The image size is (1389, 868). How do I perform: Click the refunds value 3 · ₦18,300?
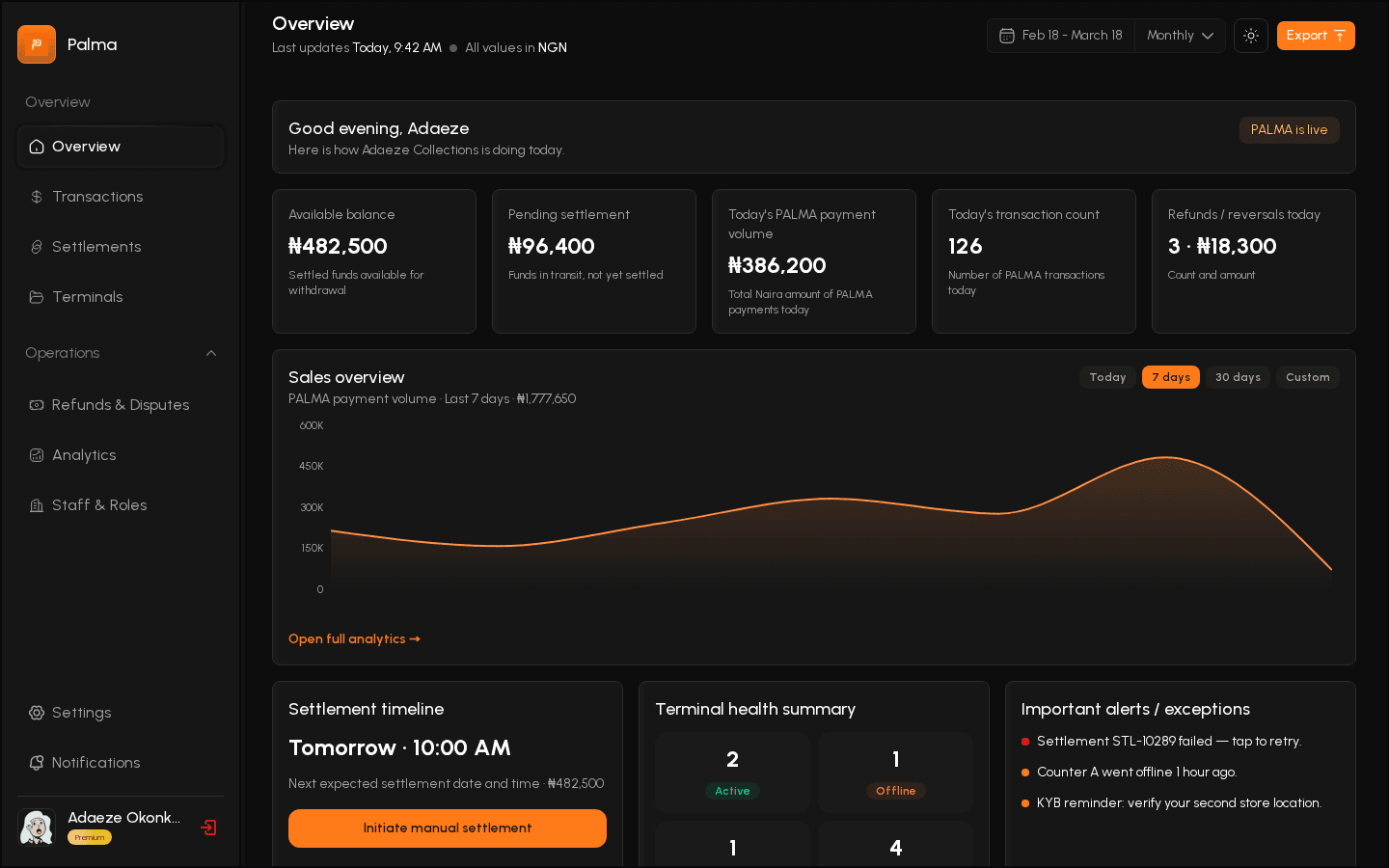pyautogui.click(x=1222, y=247)
